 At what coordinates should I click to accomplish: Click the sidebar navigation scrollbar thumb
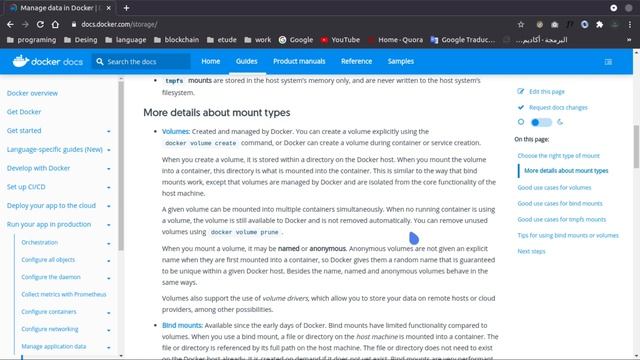click(121, 165)
